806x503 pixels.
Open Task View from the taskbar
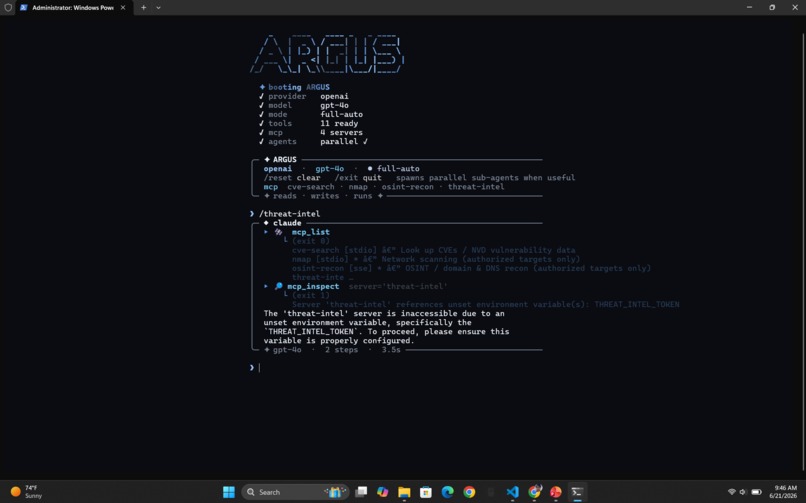click(361, 492)
